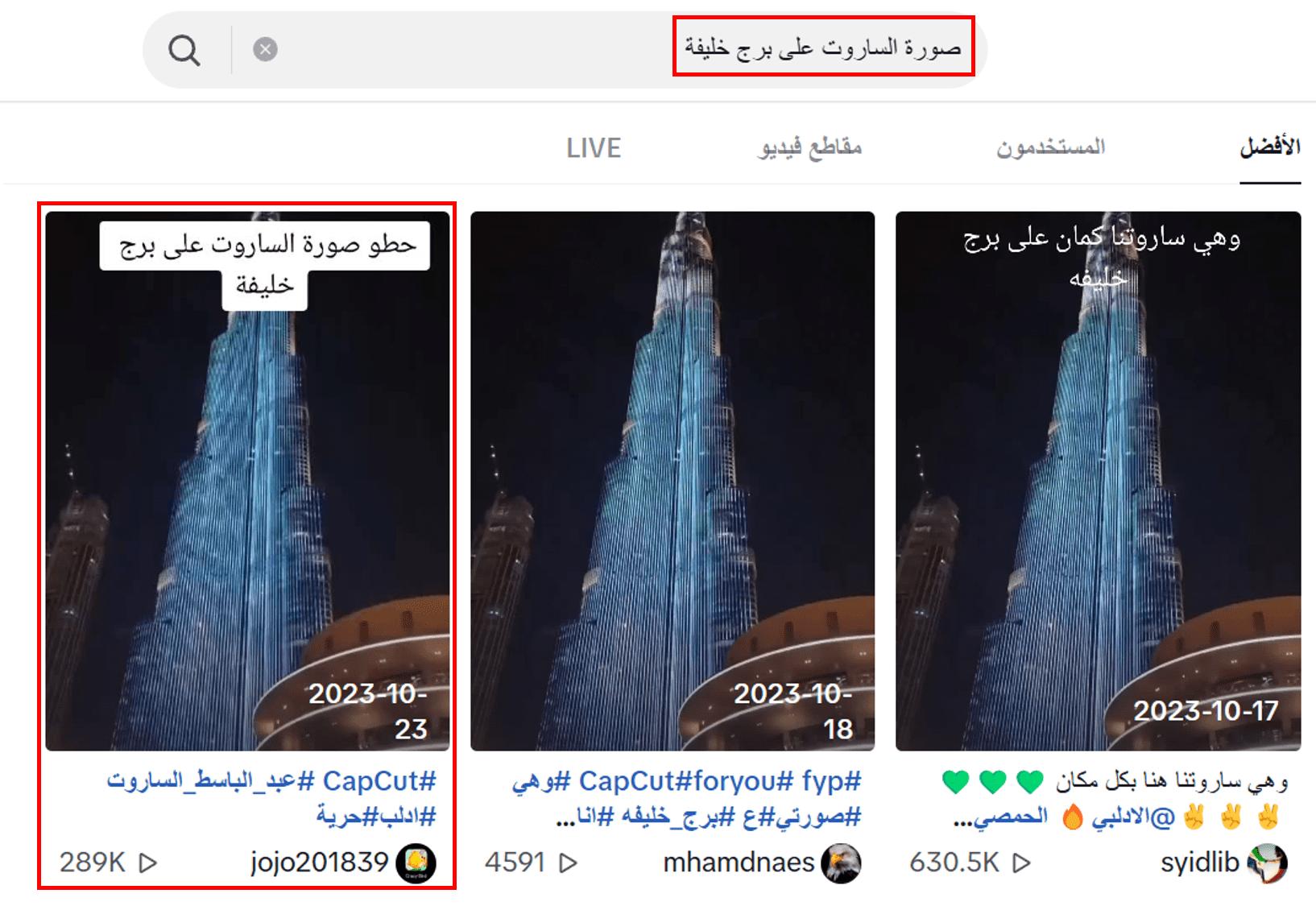Select the المستخدمون tab
Viewport: 1316px width, 906px height.
(1050, 147)
